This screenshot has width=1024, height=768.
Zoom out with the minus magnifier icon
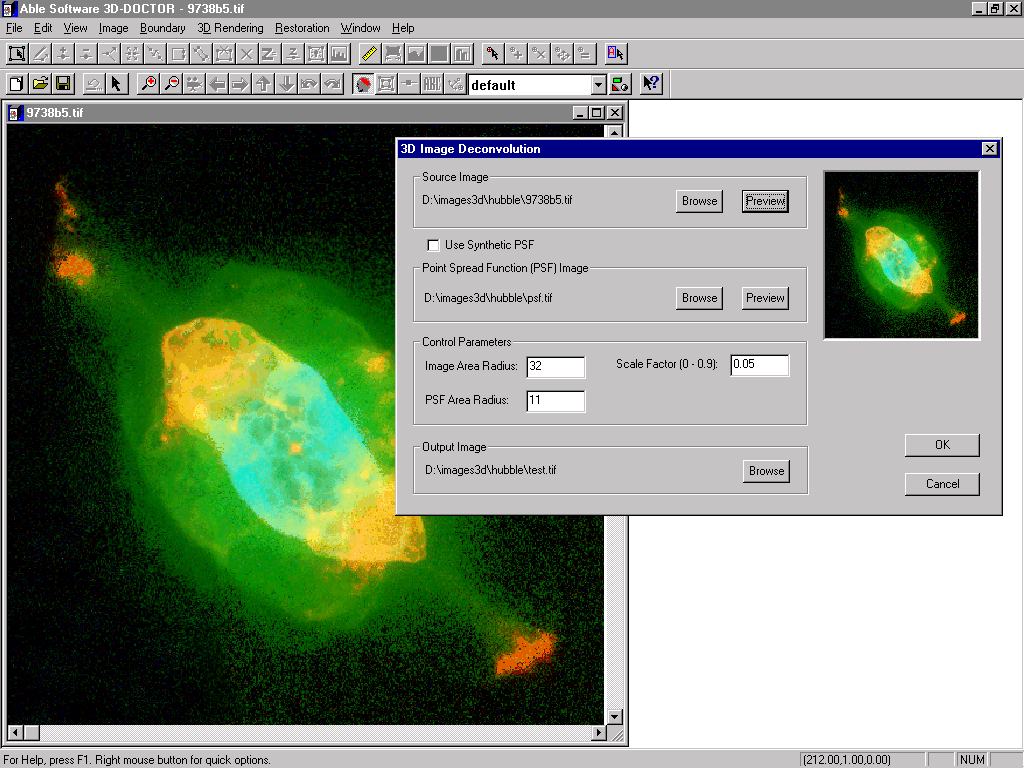(x=172, y=84)
